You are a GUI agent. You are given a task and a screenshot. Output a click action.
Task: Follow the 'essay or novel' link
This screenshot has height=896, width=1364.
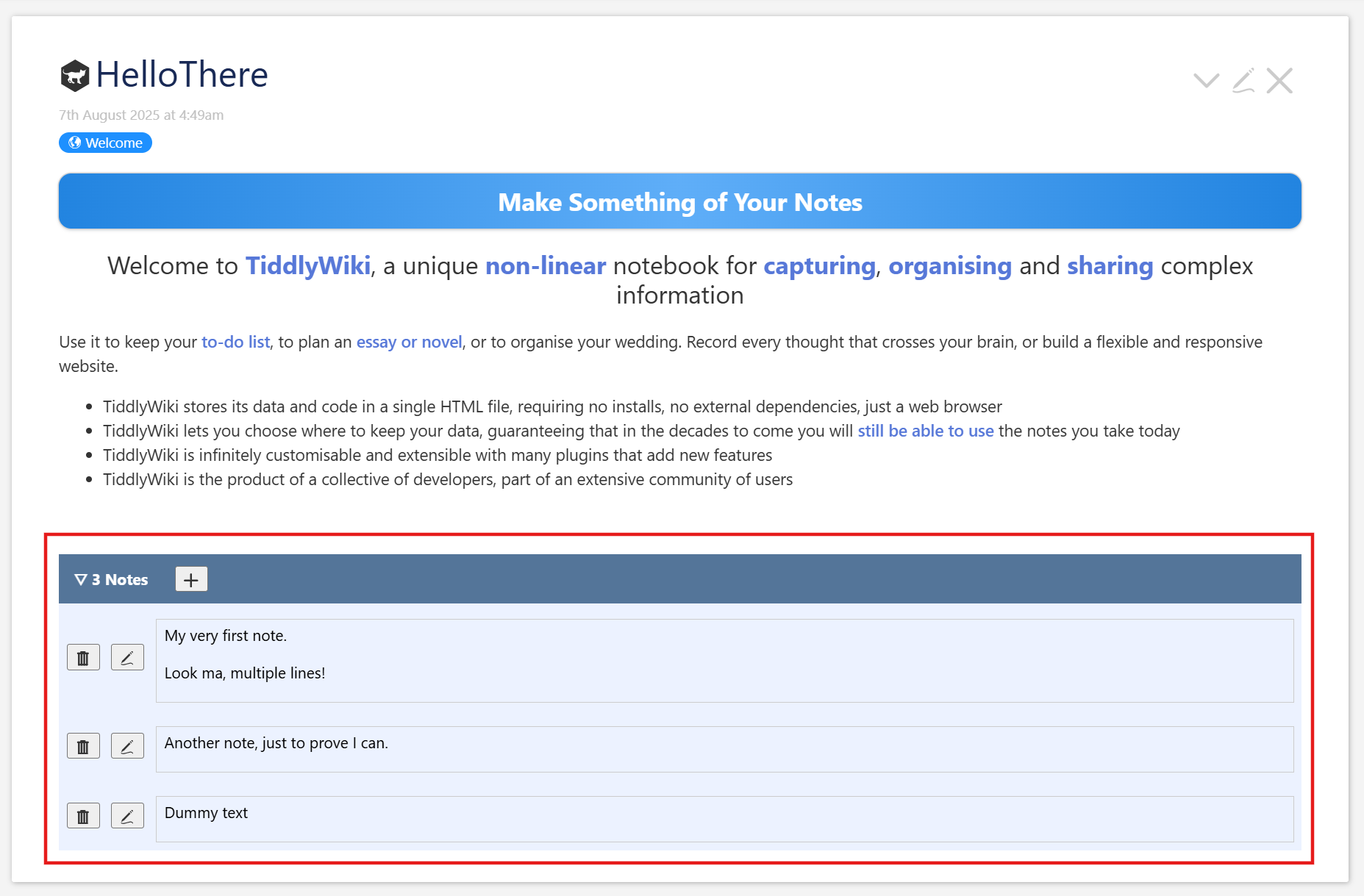[409, 343]
